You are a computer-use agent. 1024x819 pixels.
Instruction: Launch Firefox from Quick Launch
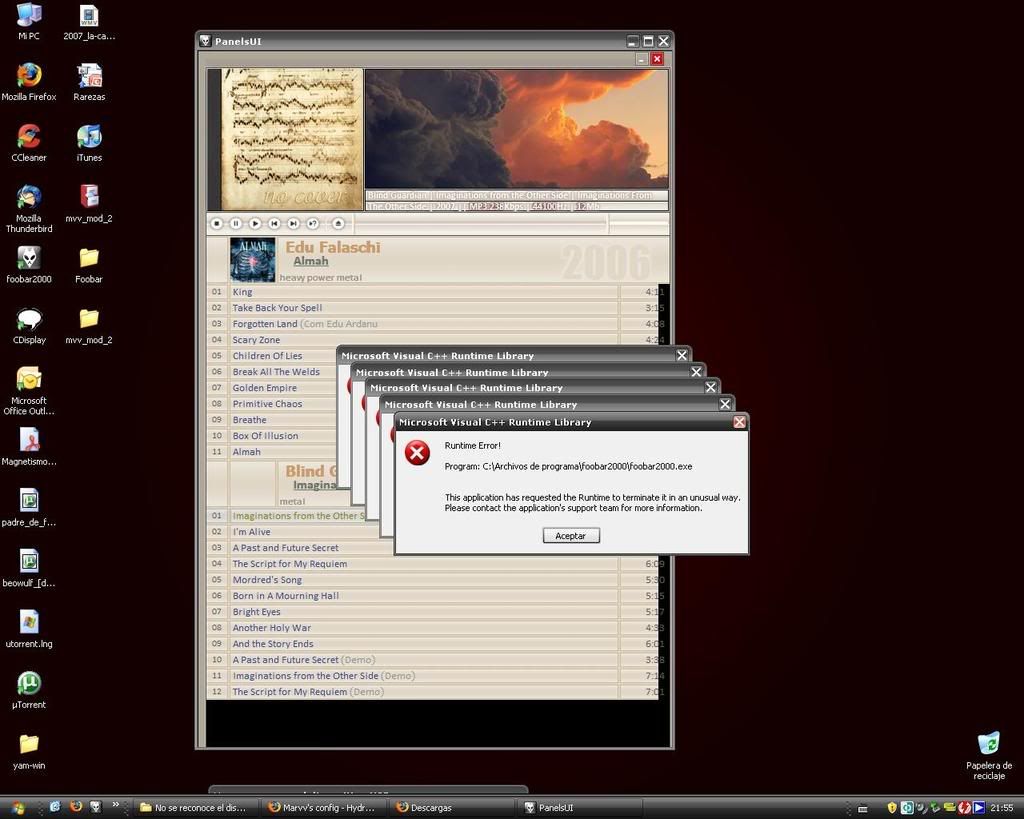coord(76,807)
